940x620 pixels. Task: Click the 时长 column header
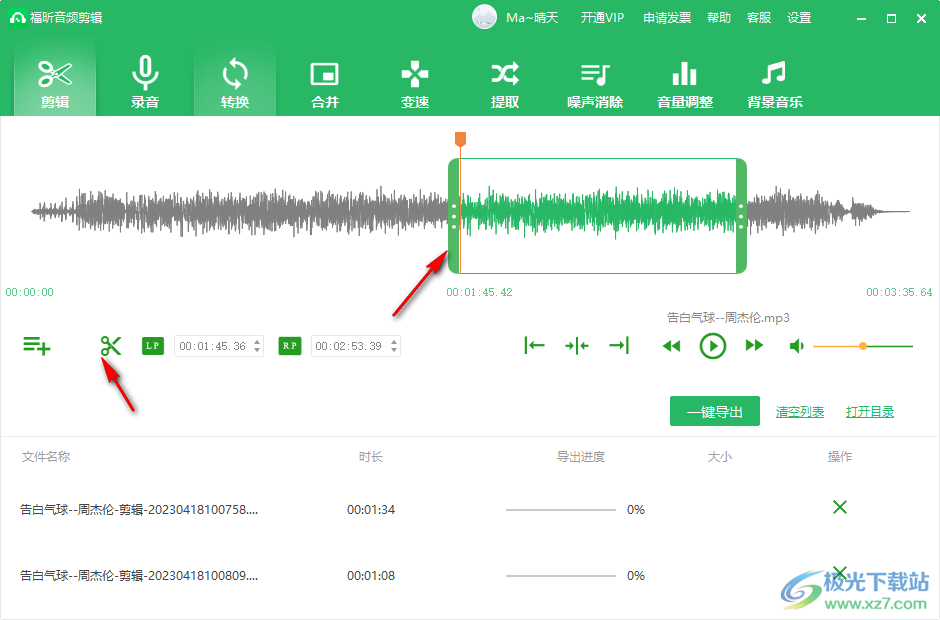[x=371, y=457]
